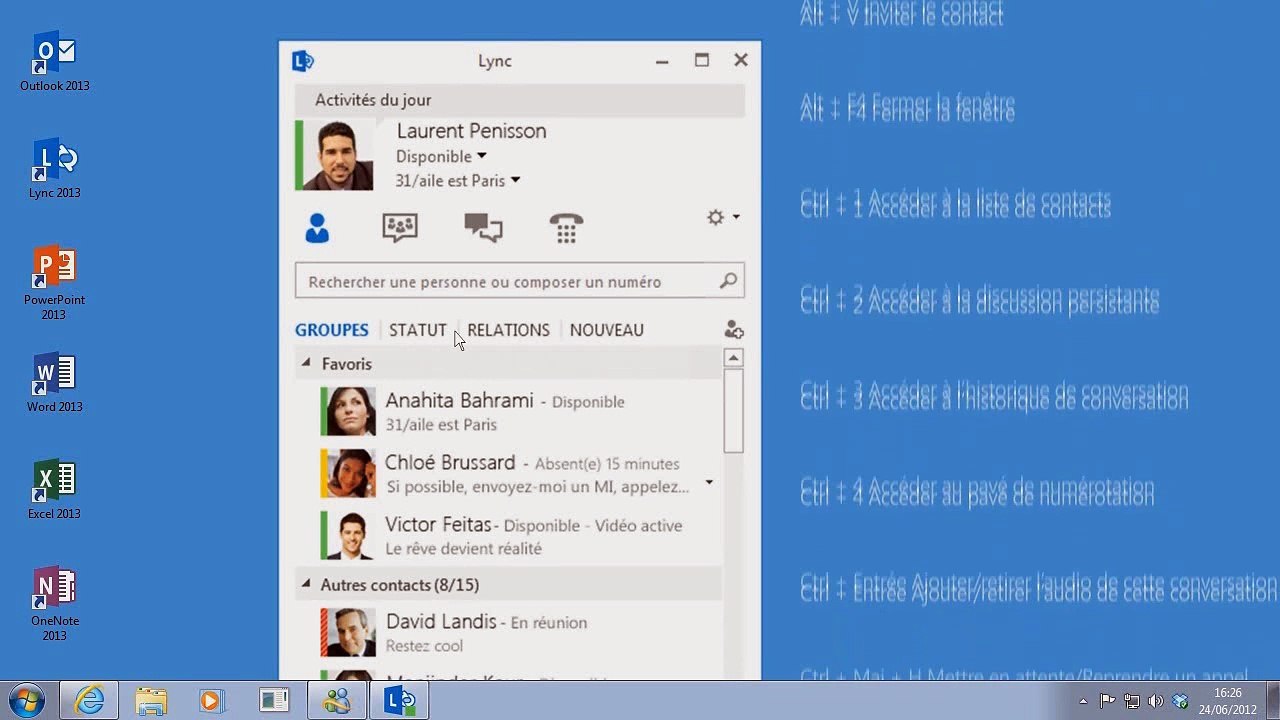The image size is (1280, 720).
Task: Minimize the Lync window
Action: click(x=662, y=61)
